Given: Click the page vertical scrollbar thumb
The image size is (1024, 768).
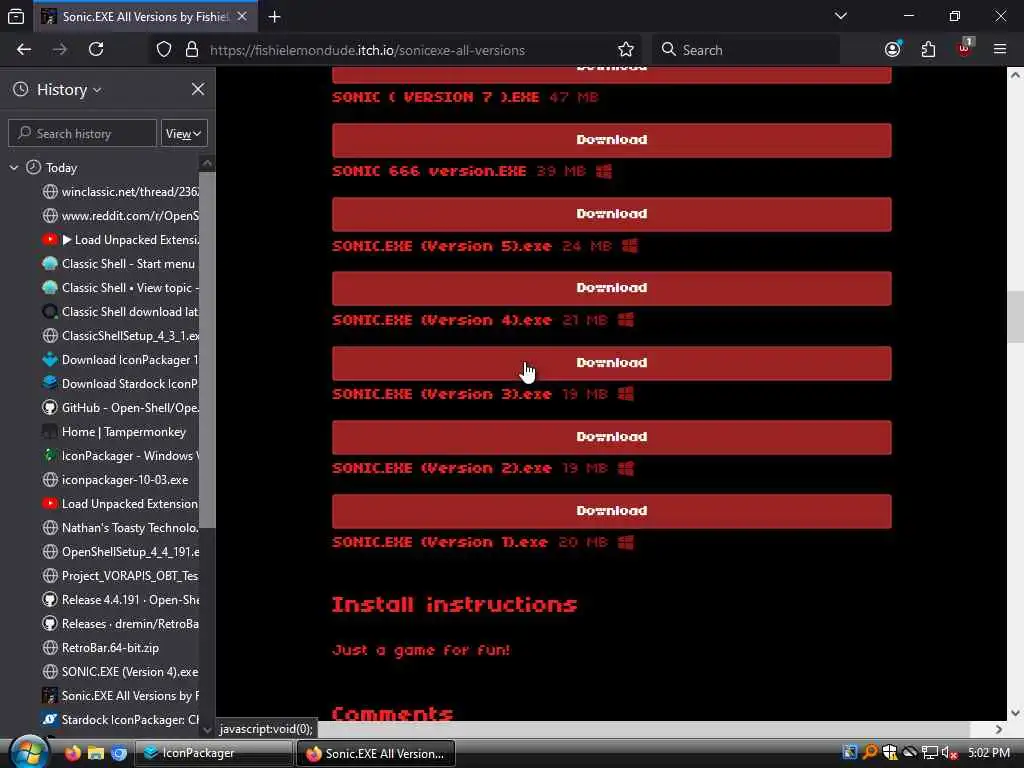Looking at the screenshot, I should [x=1015, y=316].
